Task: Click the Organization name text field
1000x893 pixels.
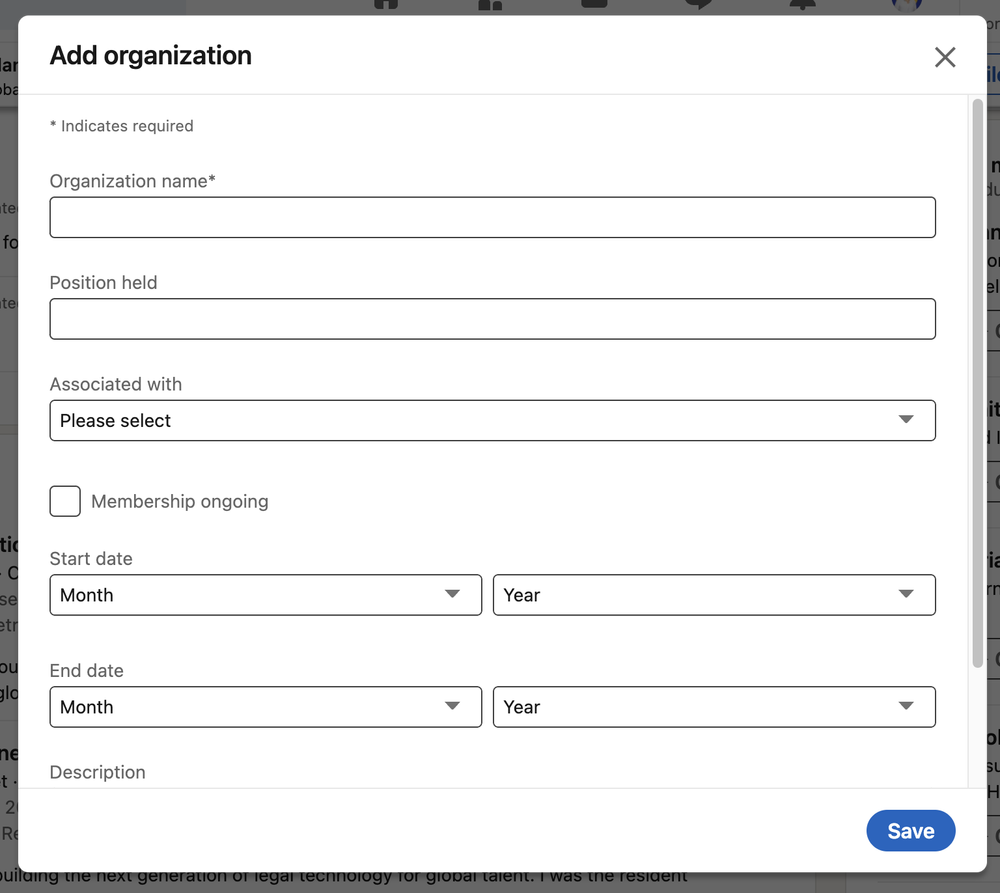Action: click(x=492, y=217)
